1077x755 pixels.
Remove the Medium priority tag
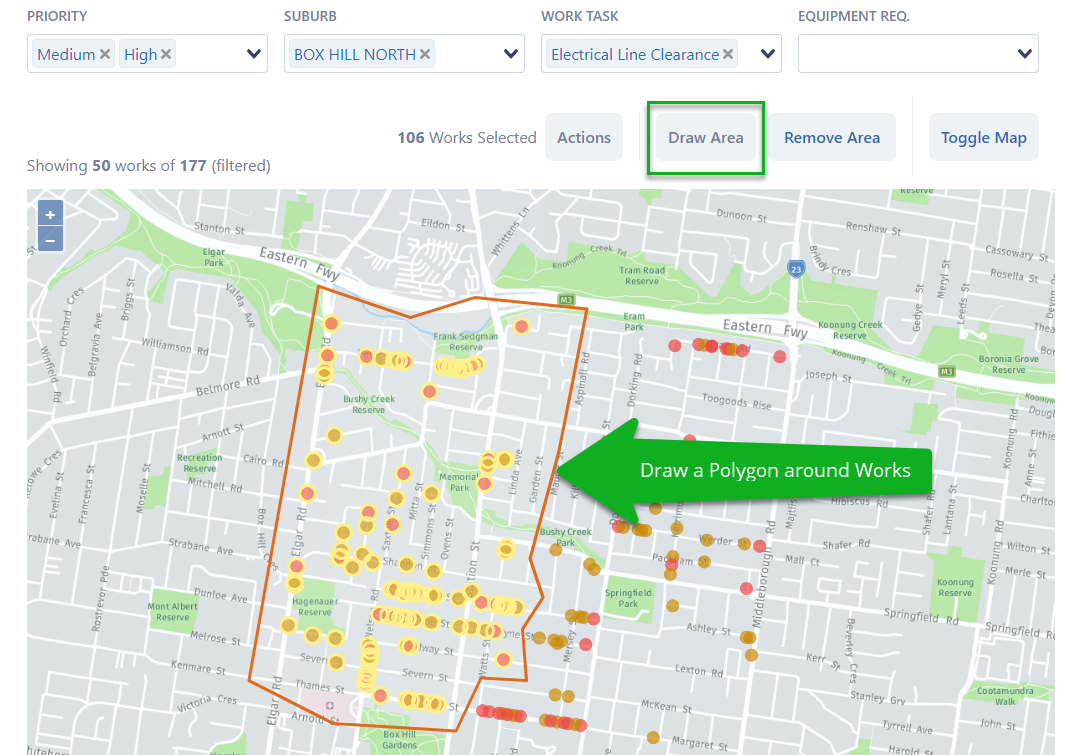pos(105,55)
